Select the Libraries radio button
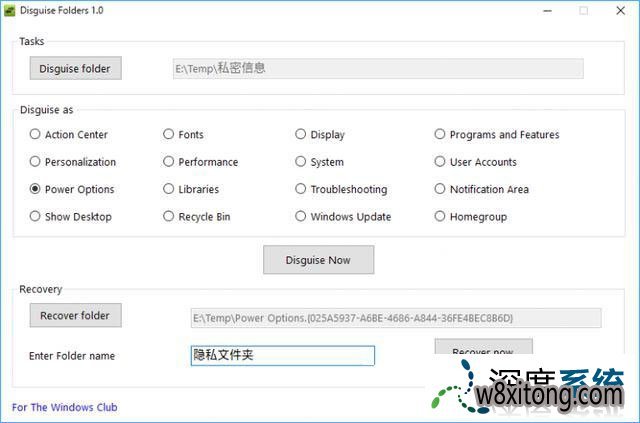This screenshot has height=423, width=640. click(168, 189)
